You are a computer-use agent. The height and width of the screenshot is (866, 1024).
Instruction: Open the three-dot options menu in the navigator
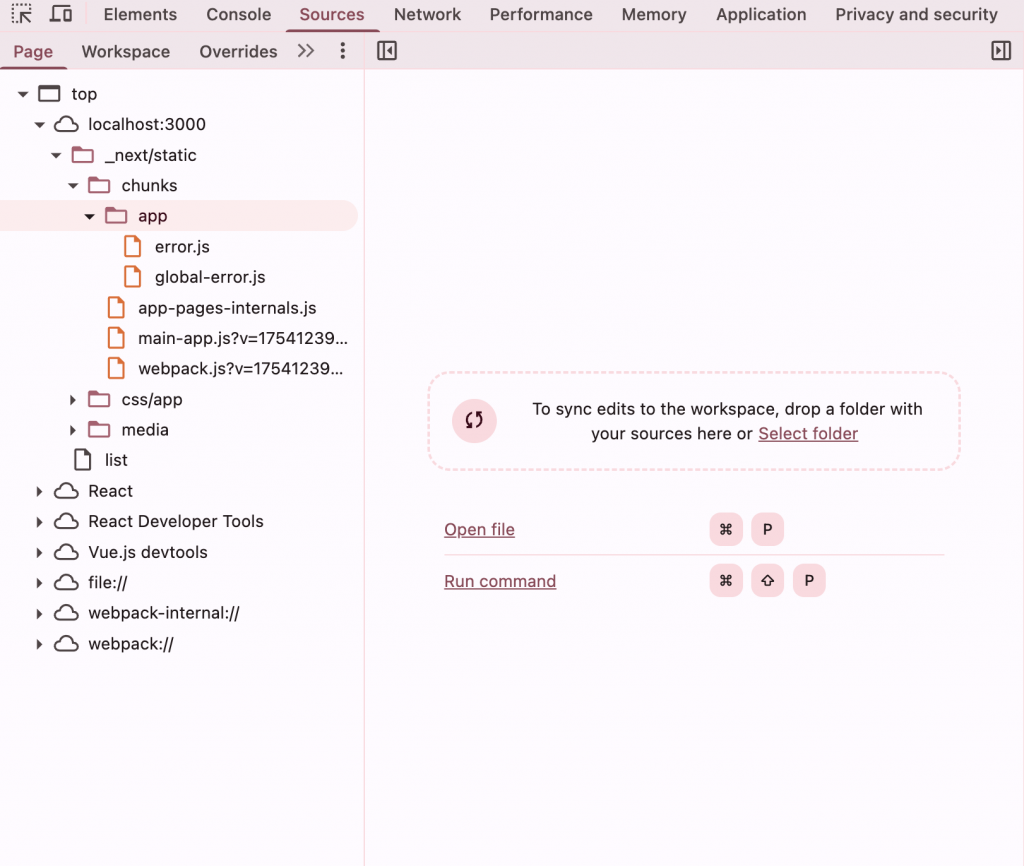tap(343, 51)
